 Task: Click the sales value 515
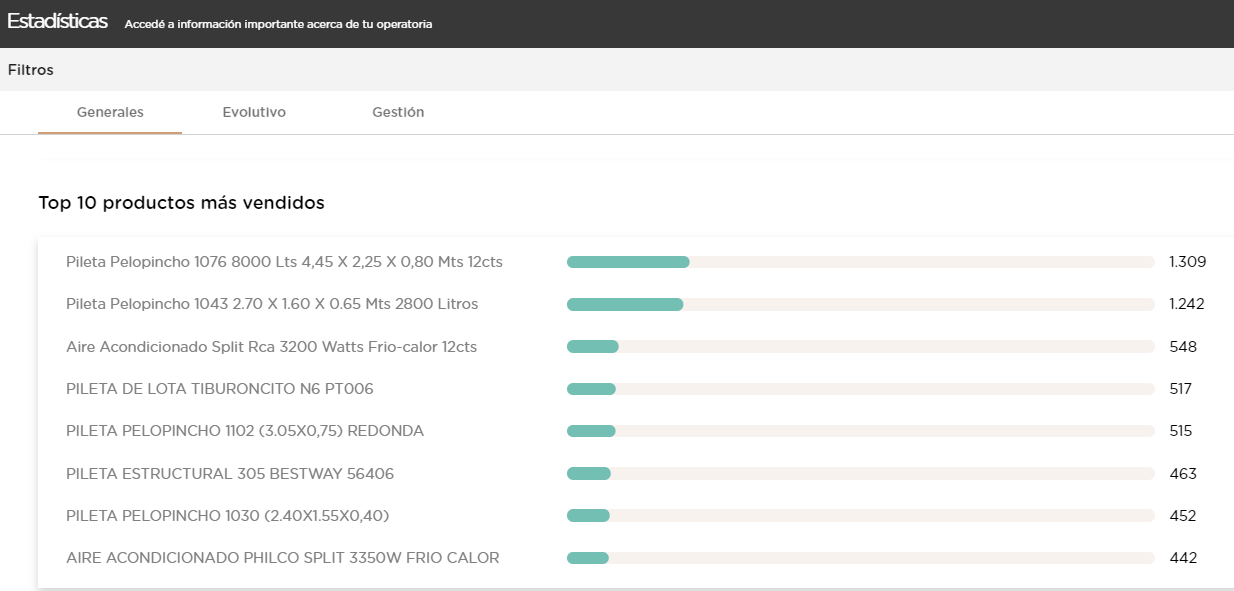tap(1181, 431)
